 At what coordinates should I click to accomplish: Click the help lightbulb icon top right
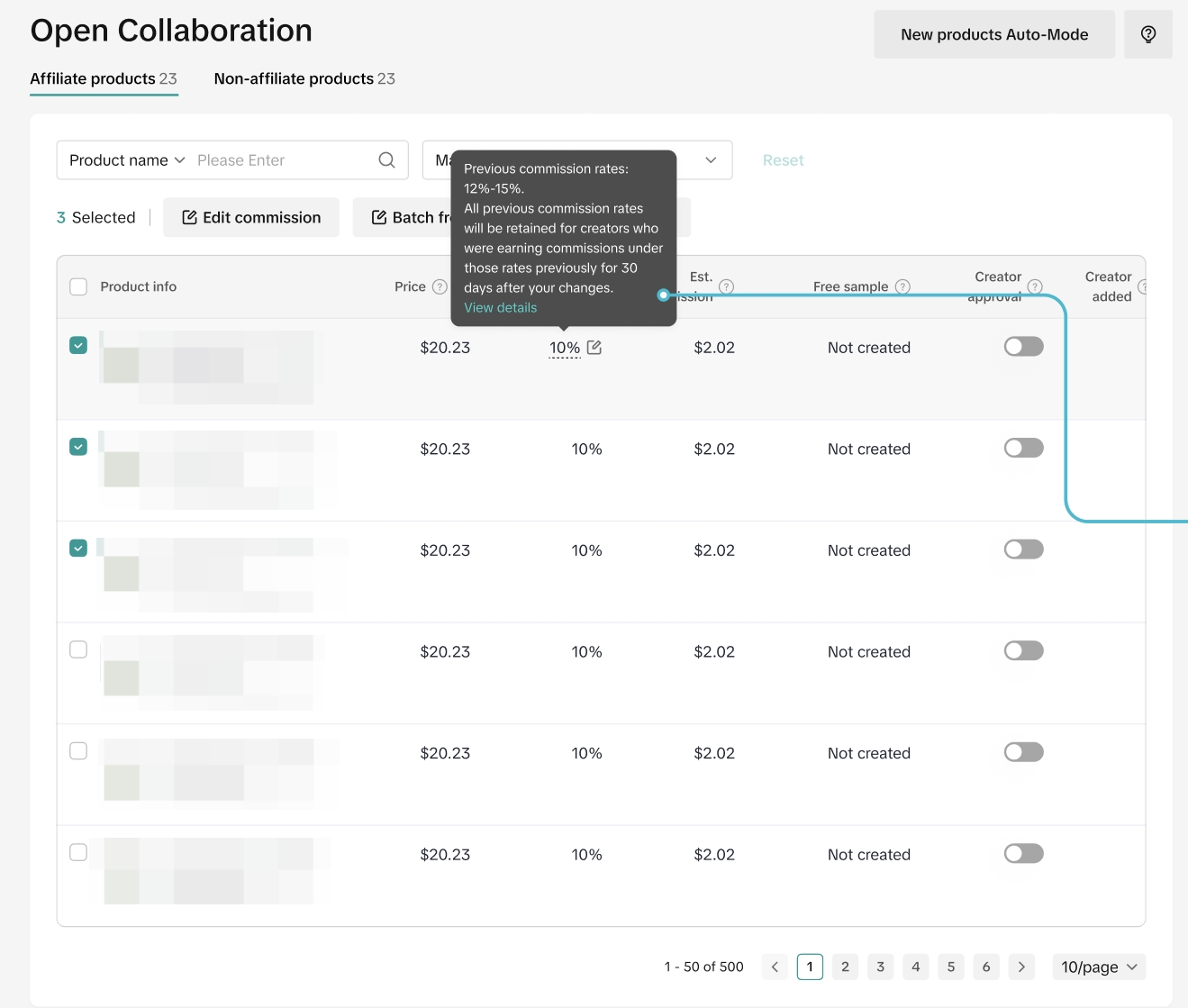(x=1147, y=34)
